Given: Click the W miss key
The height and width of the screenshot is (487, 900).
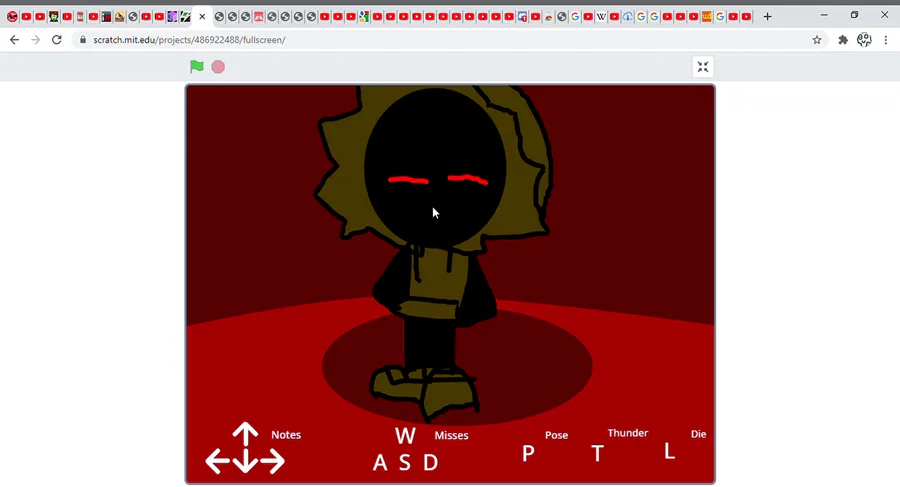Looking at the screenshot, I should click(405, 436).
